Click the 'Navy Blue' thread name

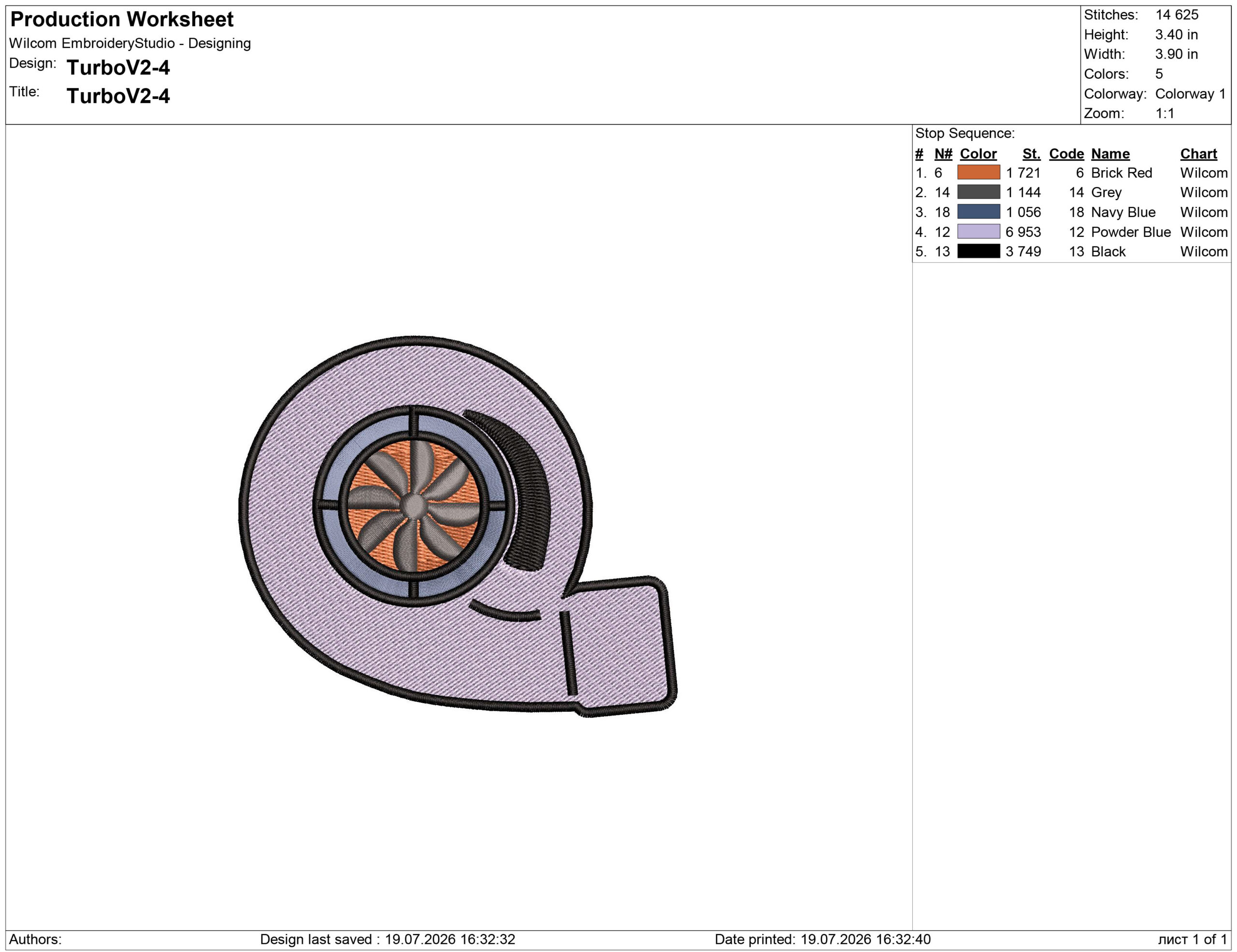click(x=1123, y=212)
